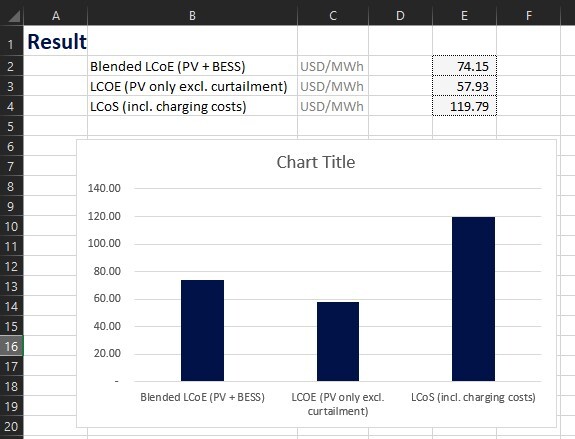Click the 40.00 axis label
575x439 pixels.
pyautogui.click(x=107, y=326)
